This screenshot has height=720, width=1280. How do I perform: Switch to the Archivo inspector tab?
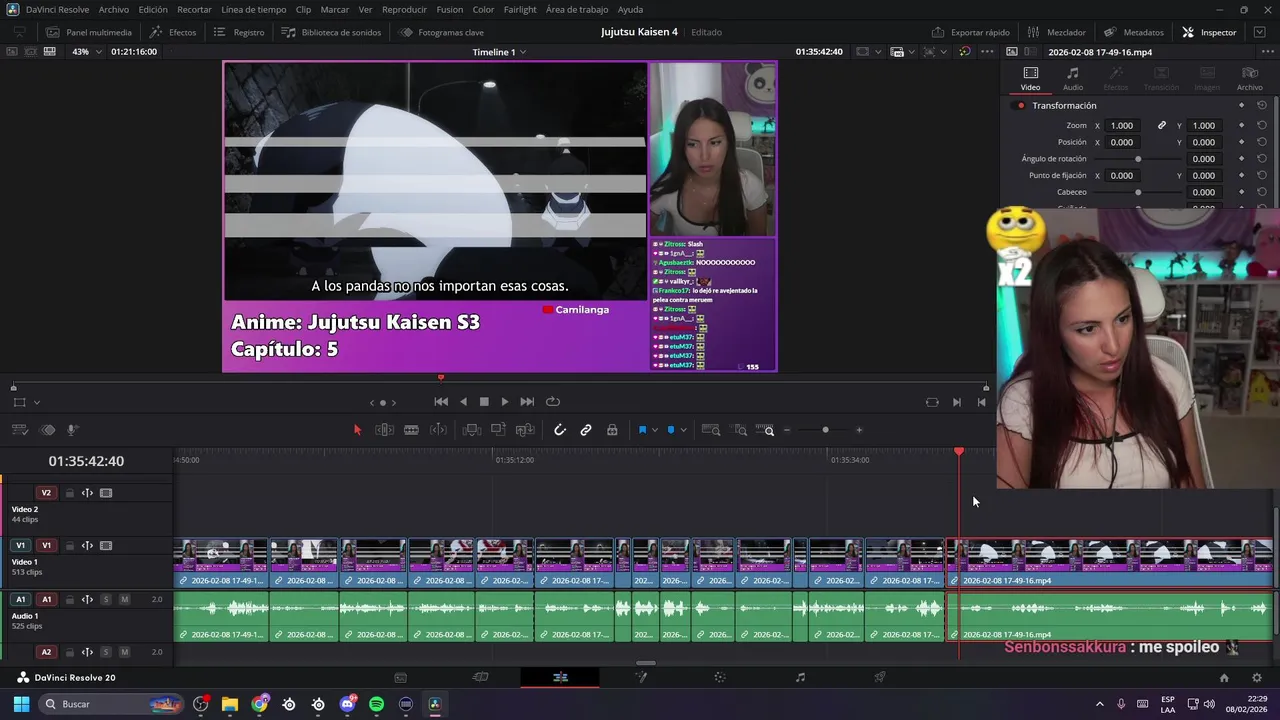click(1250, 78)
